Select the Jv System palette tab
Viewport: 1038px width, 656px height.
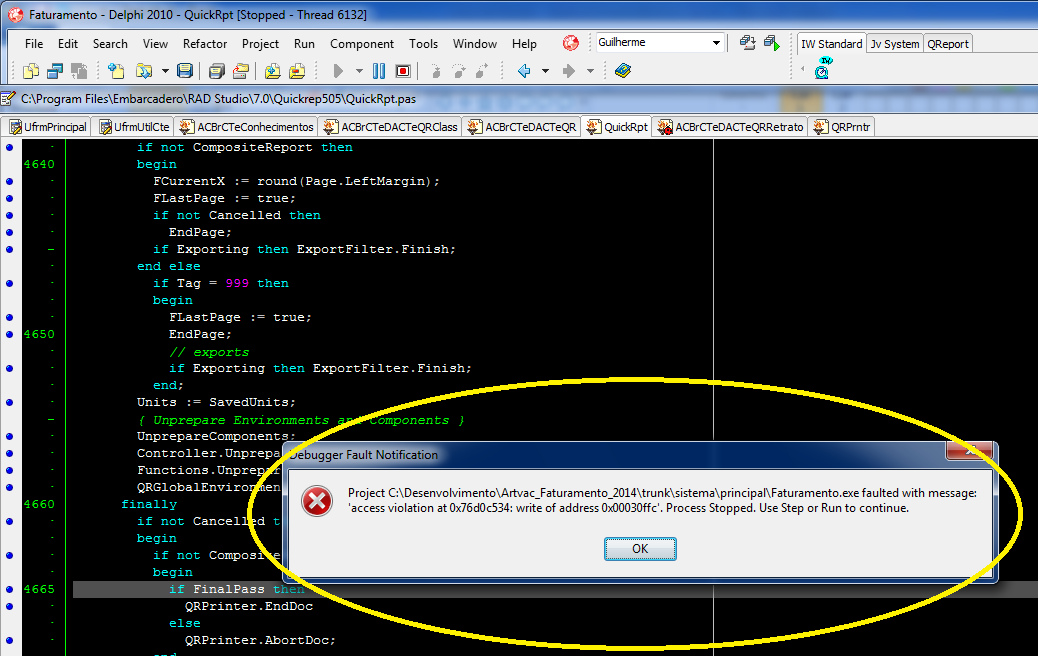894,44
